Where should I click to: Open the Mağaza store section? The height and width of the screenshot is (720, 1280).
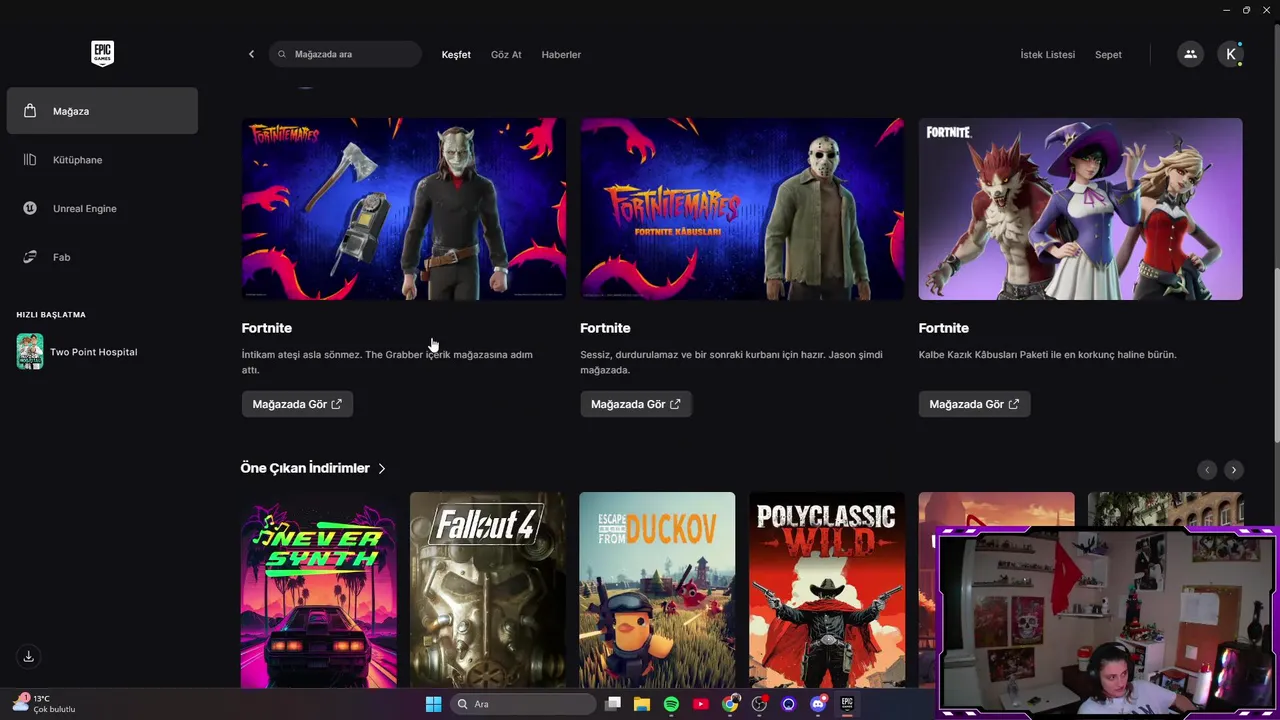coord(102,111)
